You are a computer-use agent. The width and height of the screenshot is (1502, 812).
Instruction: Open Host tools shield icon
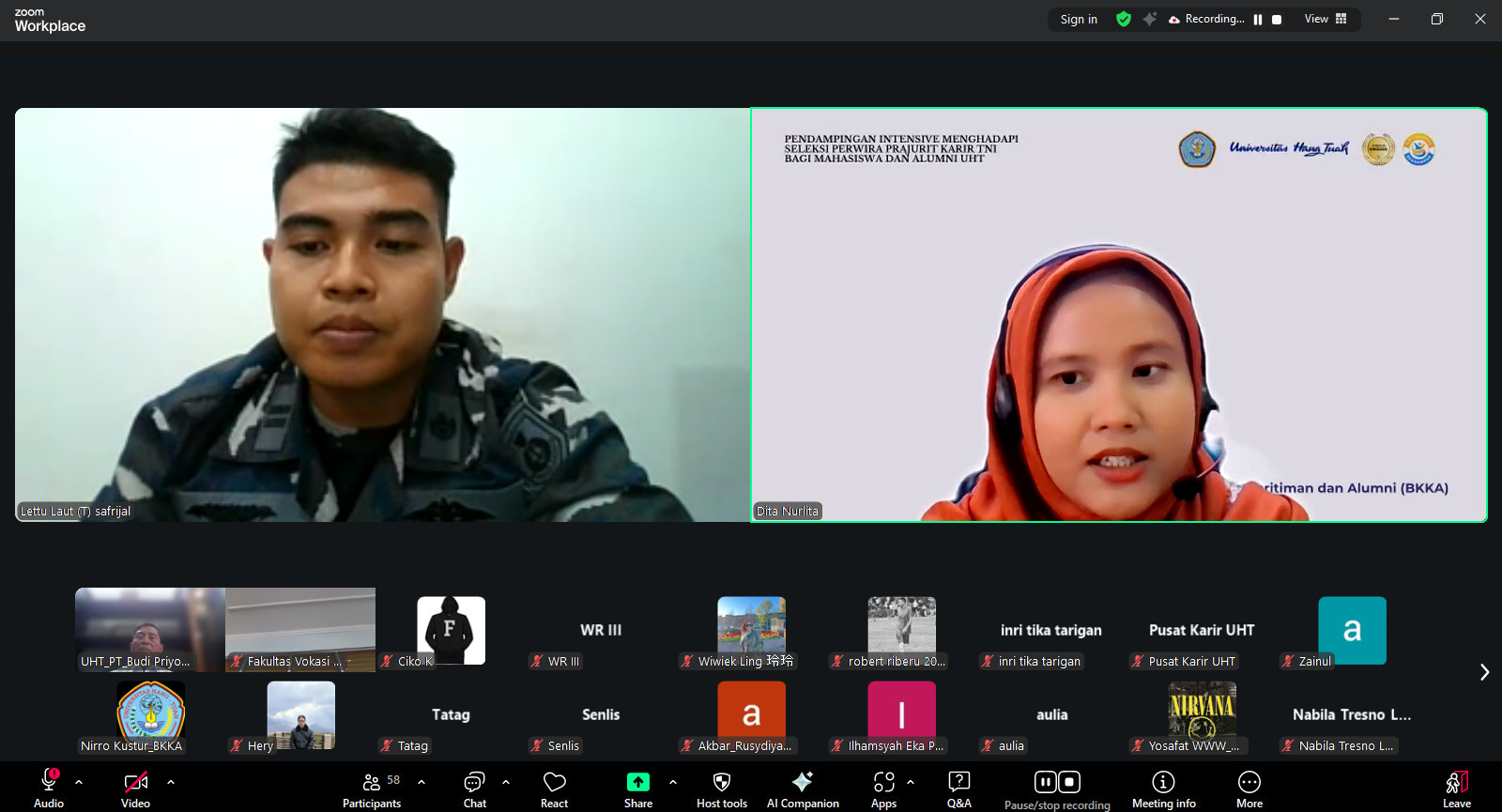click(722, 782)
